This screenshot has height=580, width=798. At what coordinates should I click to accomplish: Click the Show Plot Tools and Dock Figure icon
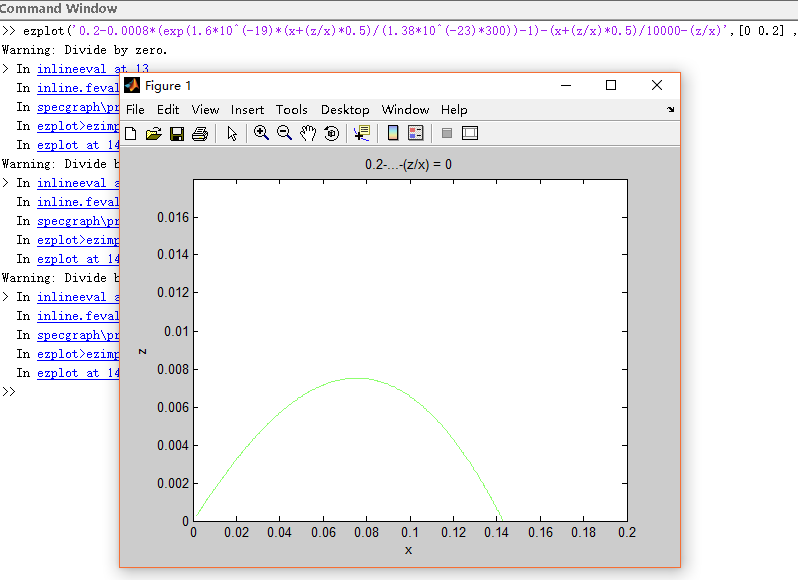470,133
